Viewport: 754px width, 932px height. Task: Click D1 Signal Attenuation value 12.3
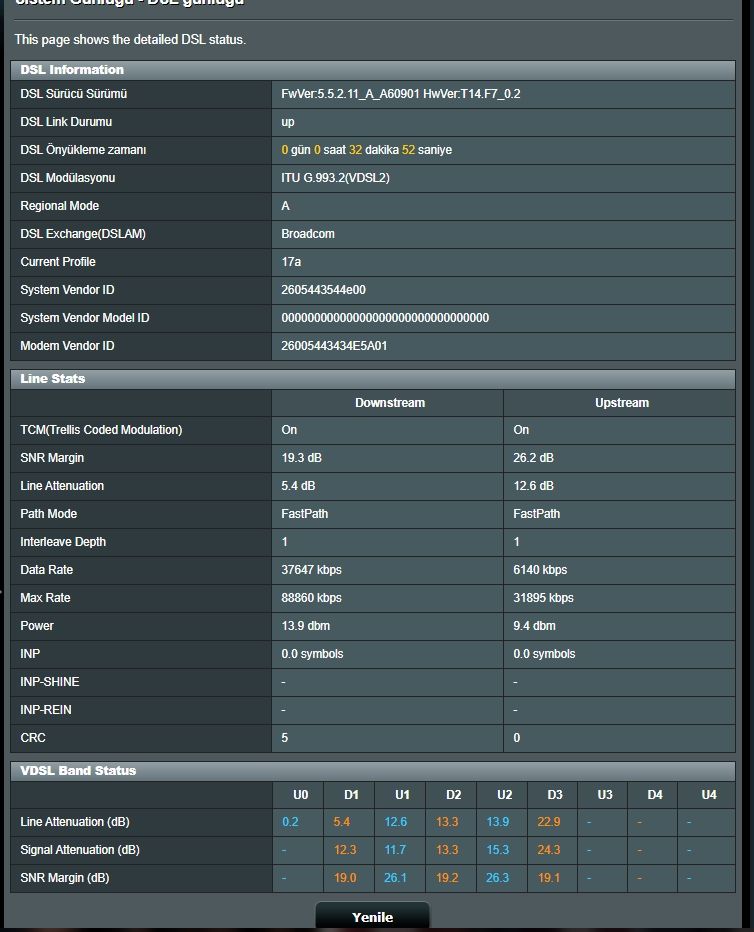click(345, 849)
